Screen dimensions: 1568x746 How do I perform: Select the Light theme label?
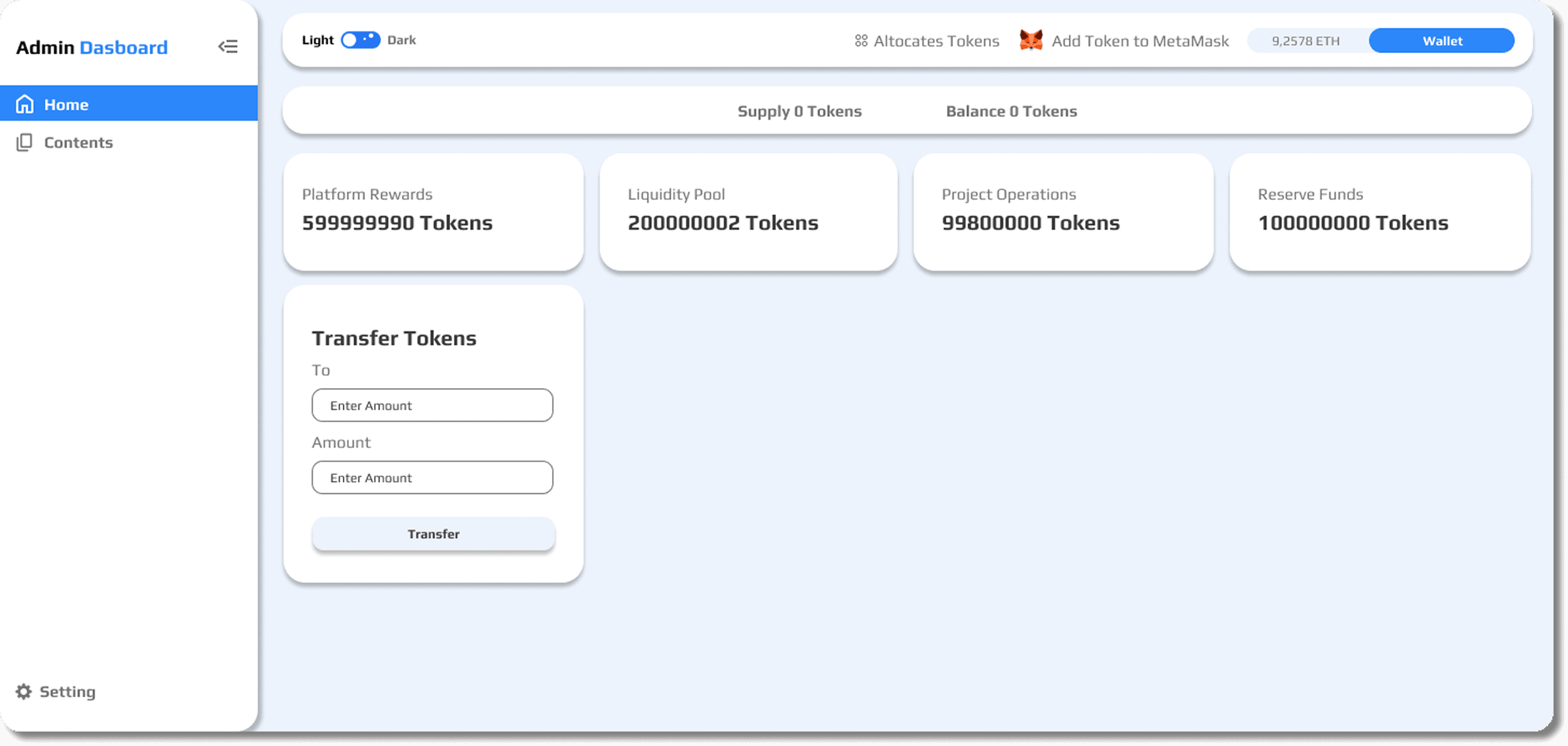(x=317, y=40)
